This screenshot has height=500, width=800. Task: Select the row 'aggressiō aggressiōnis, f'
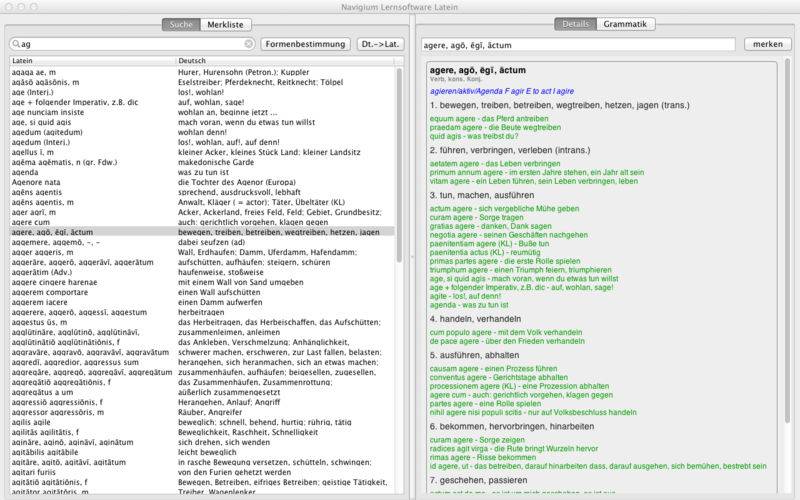coord(202,402)
